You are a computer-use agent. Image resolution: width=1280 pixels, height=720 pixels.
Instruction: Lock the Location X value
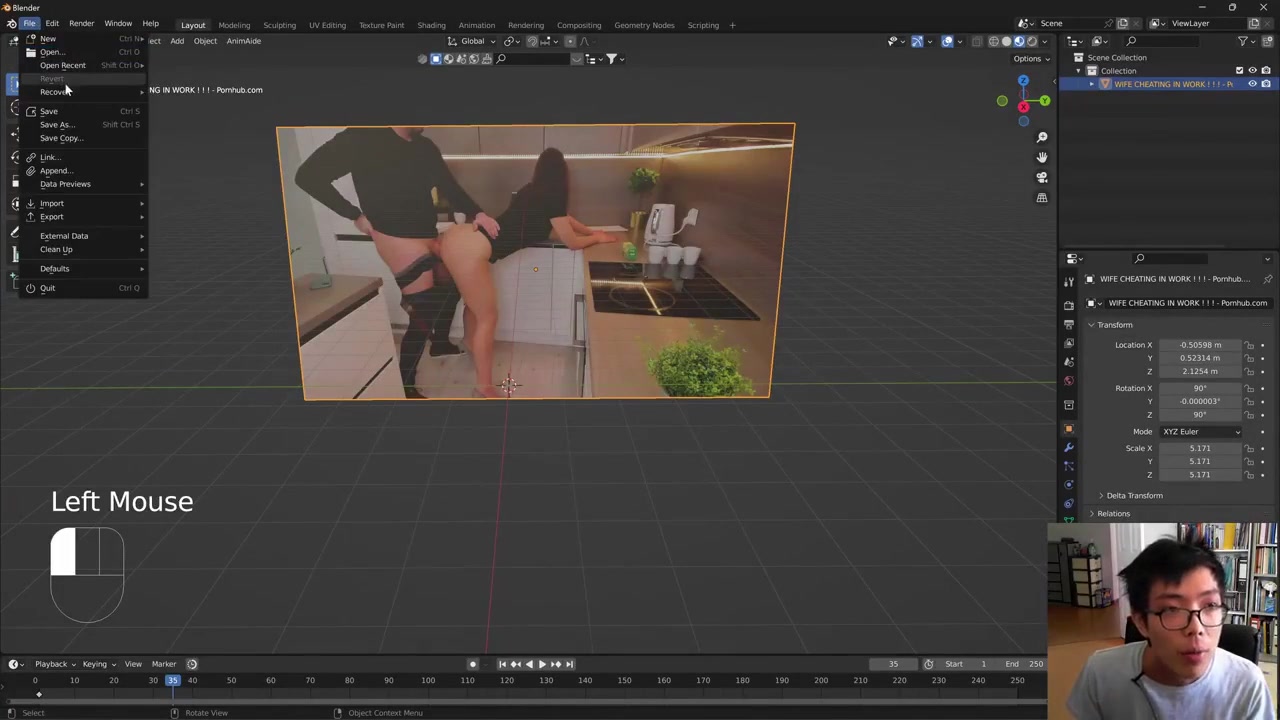[1249, 345]
